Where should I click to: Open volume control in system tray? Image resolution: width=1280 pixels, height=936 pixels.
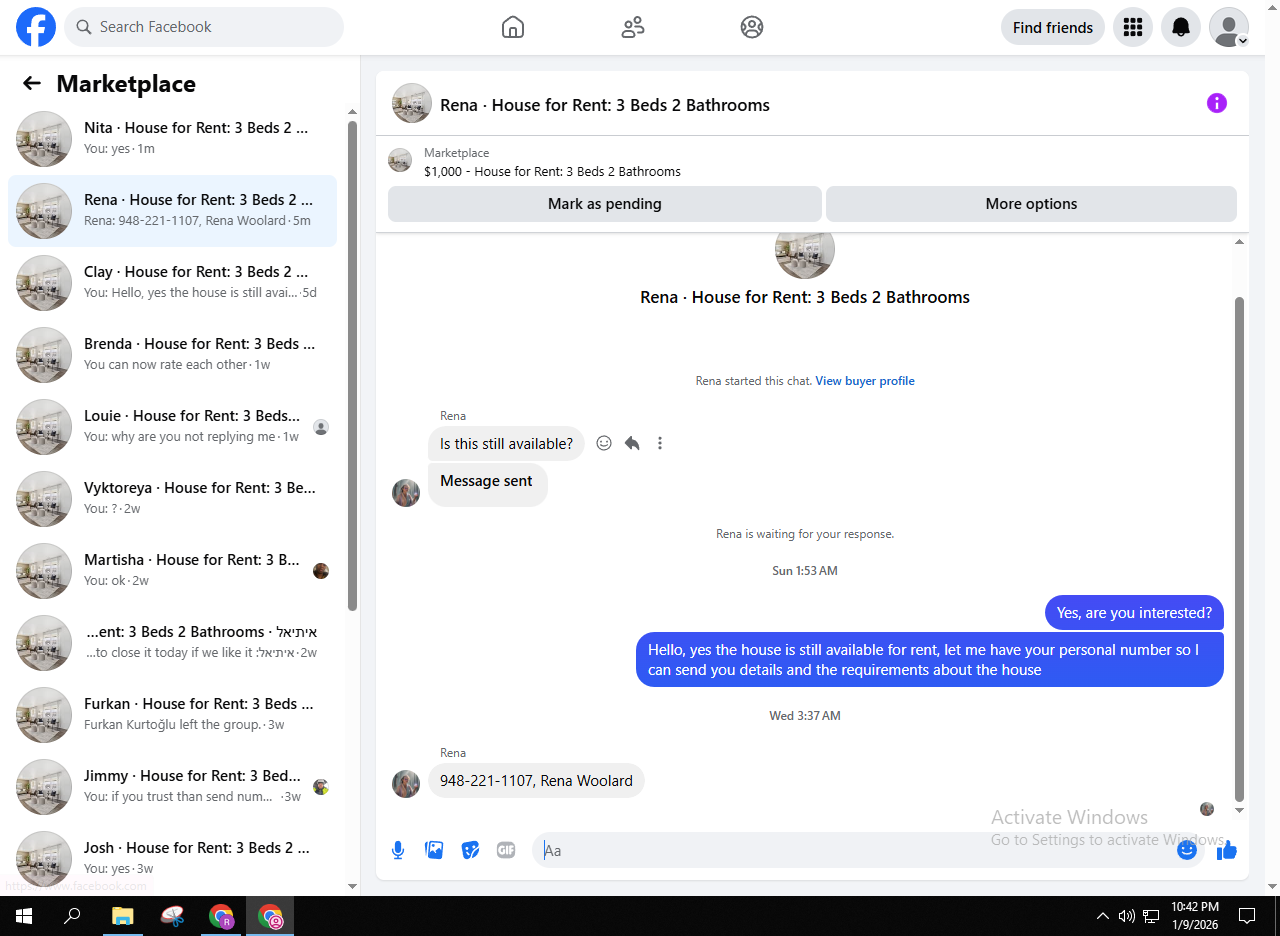1127,915
